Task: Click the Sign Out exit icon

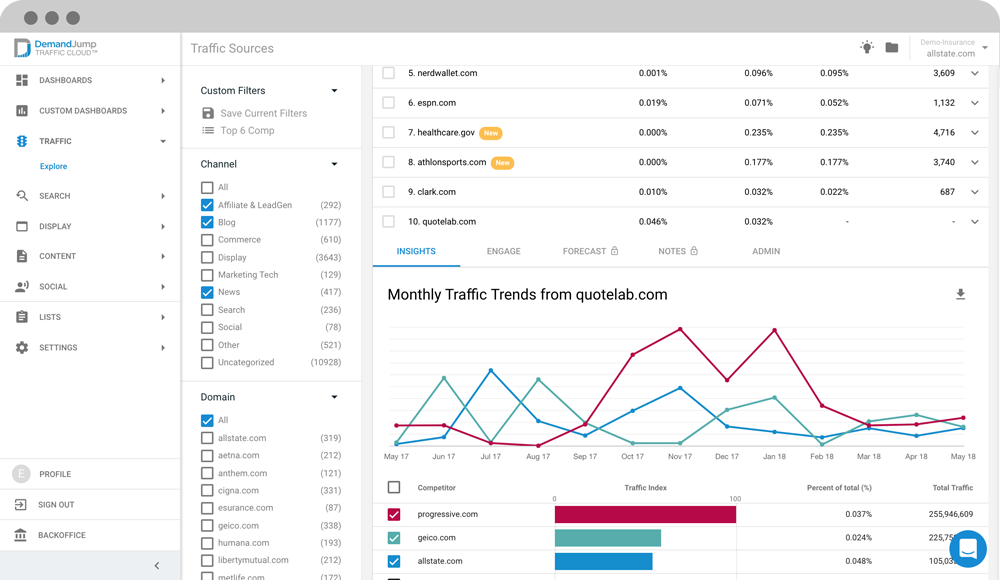Action: click(x=20, y=504)
